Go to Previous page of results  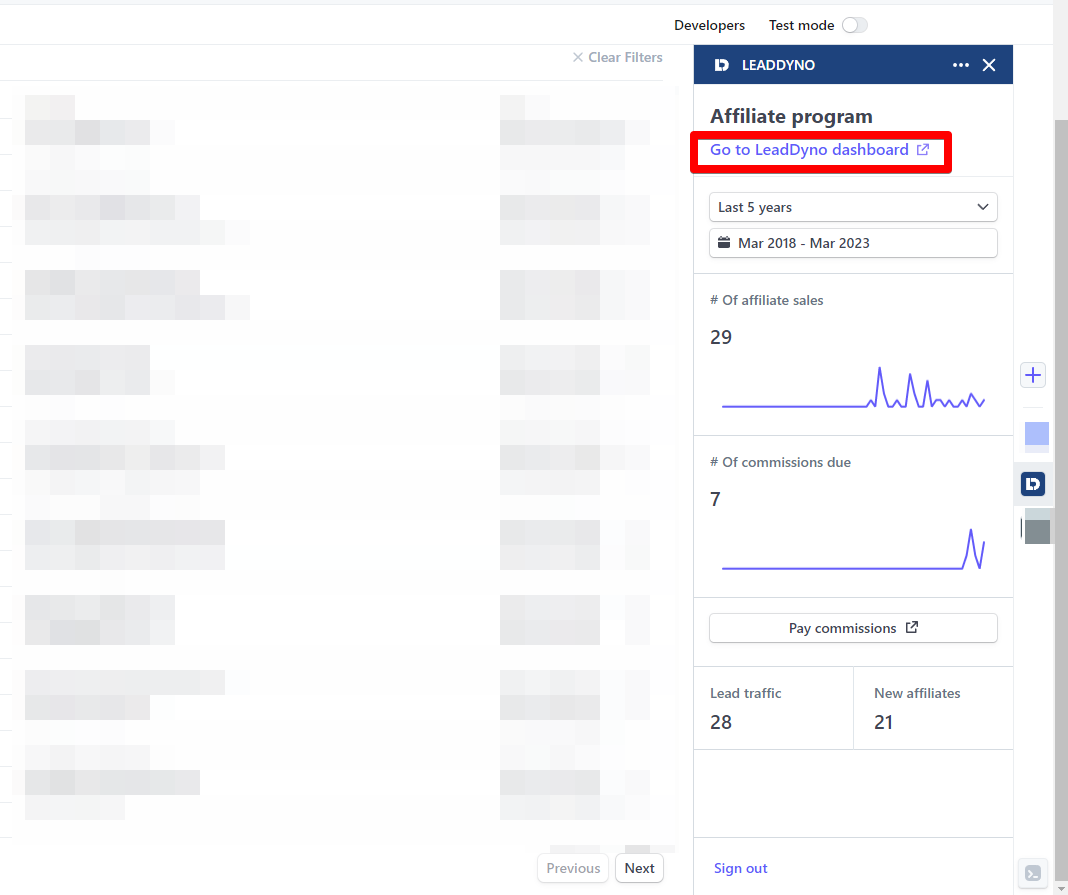[x=573, y=868]
